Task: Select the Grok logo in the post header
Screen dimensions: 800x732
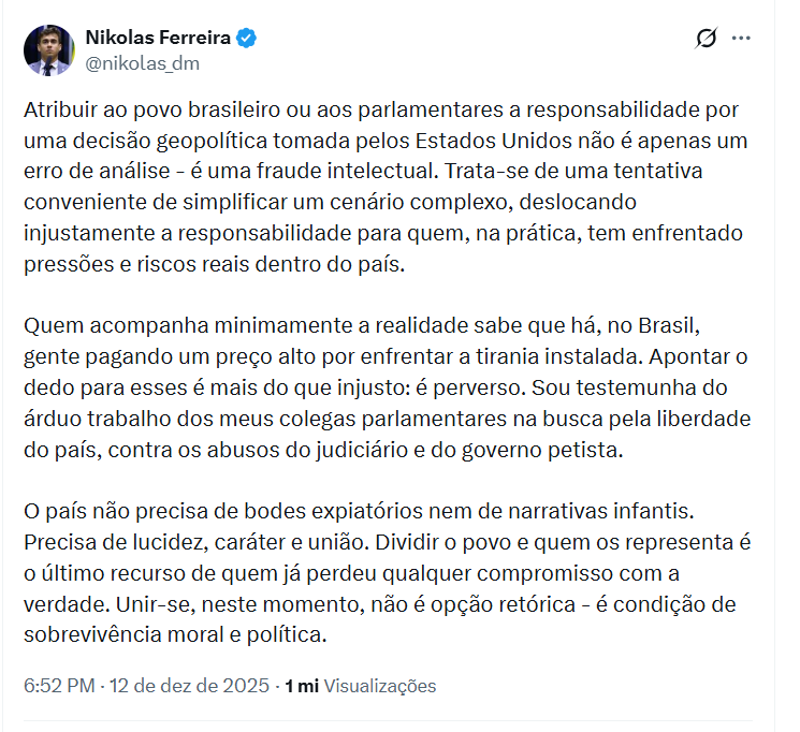Action: (x=707, y=38)
